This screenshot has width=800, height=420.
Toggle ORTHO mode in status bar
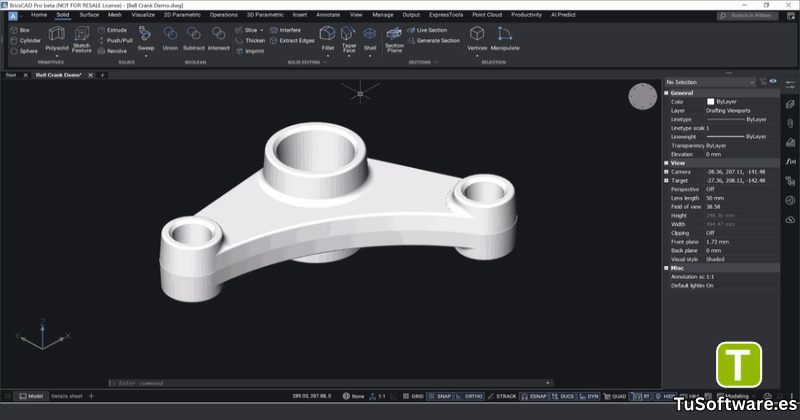(x=469, y=396)
